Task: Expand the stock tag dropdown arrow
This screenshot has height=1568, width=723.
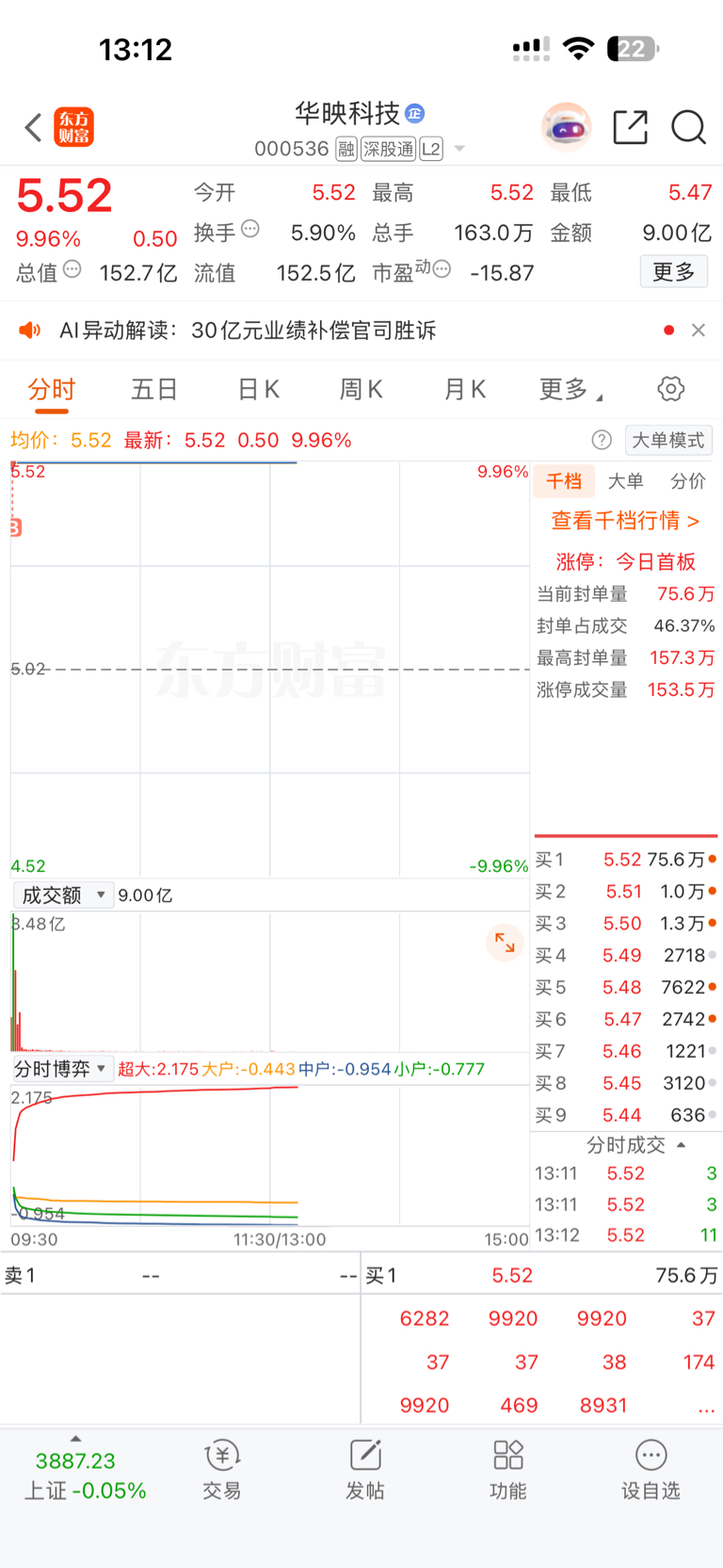Action: coord(459,149)
